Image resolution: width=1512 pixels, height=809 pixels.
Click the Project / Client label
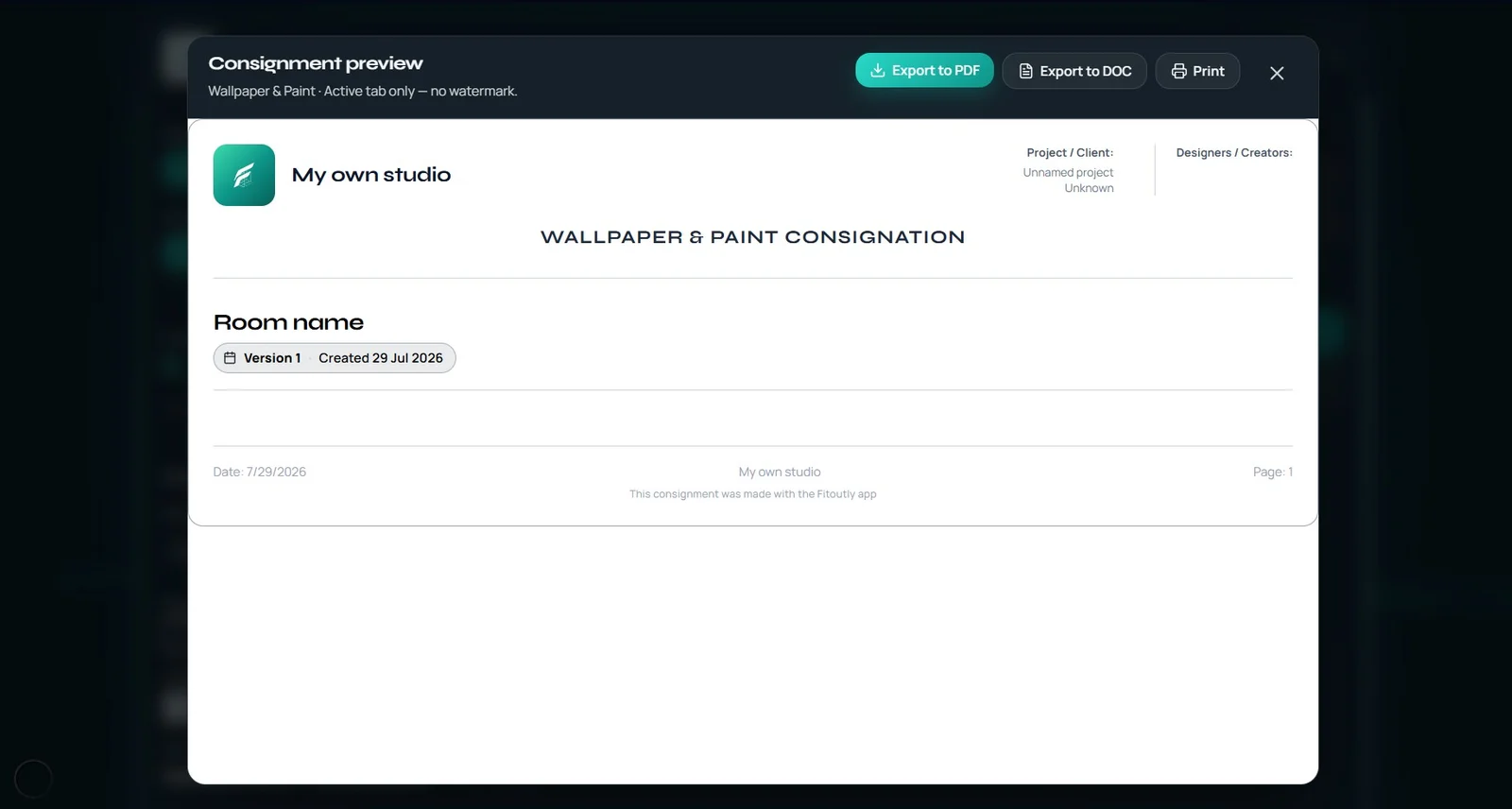[x=1070, y=153]
